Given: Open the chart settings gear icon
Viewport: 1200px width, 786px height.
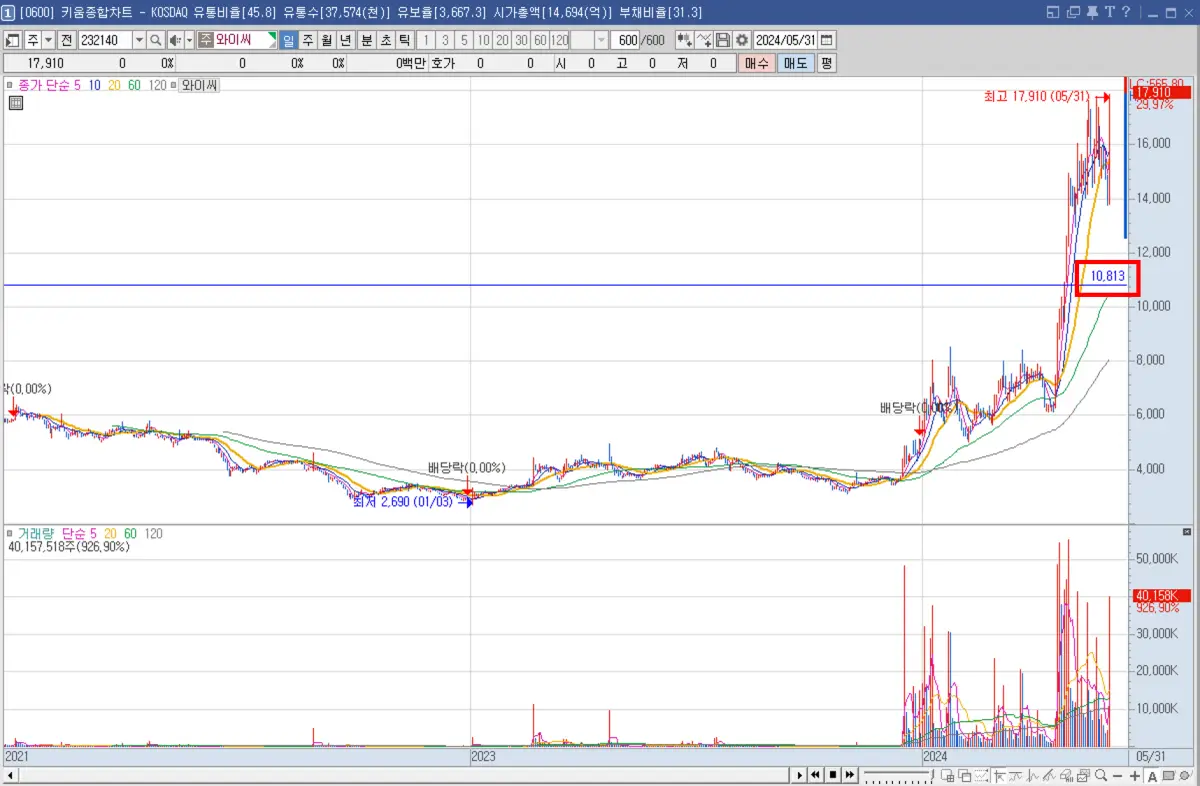Looking at the screenshot, I should [741, 40].
